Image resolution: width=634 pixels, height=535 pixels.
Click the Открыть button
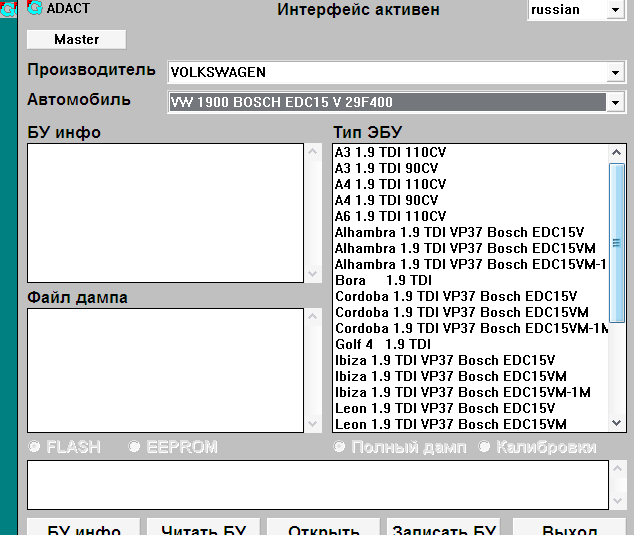click(x=323, y=527)
